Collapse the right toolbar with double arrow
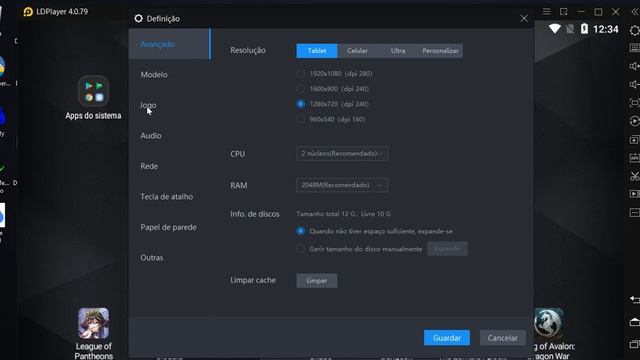 click(635, 12)
